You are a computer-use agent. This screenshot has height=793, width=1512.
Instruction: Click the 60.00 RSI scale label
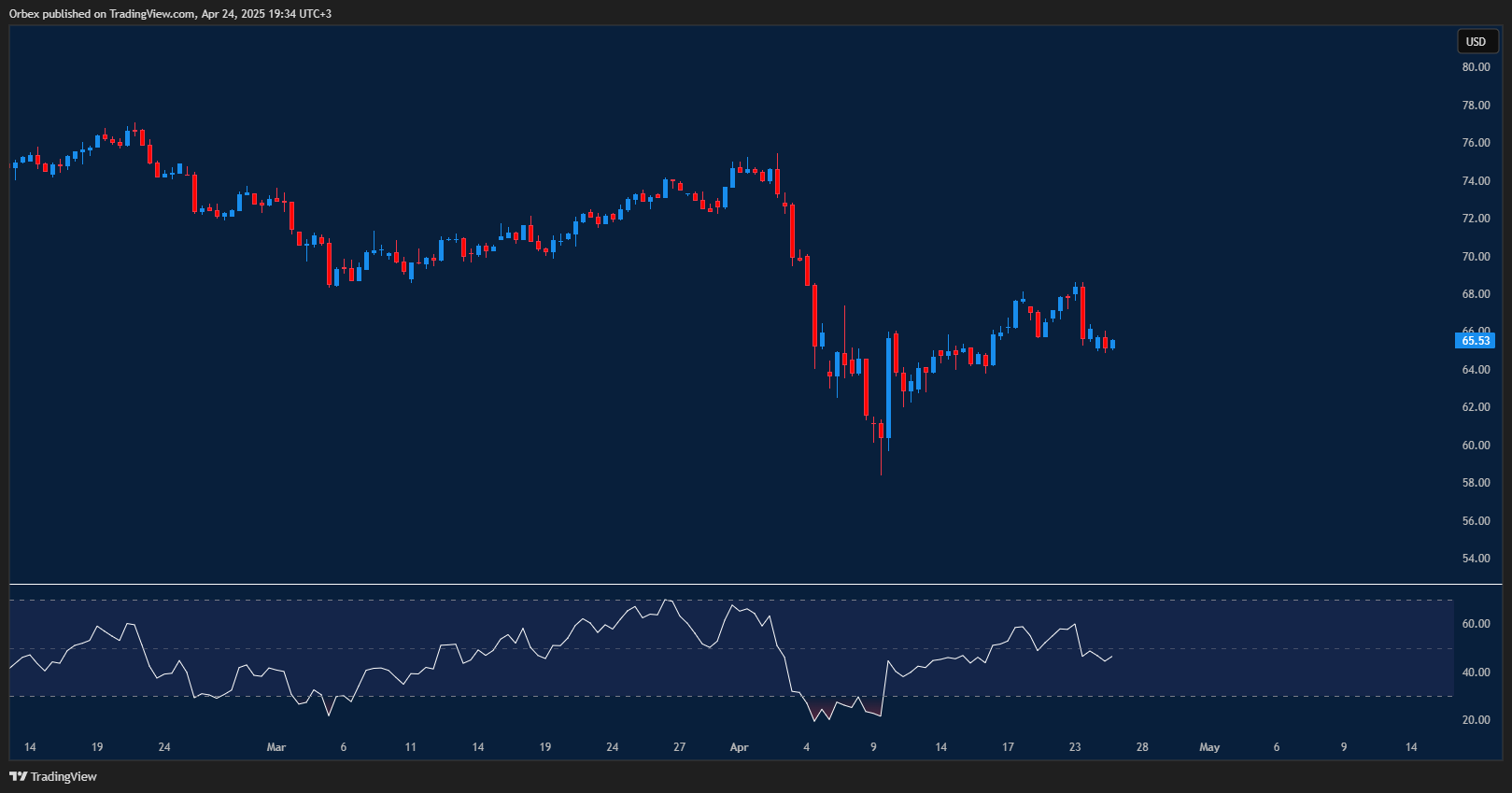(x=1476, y=624)
